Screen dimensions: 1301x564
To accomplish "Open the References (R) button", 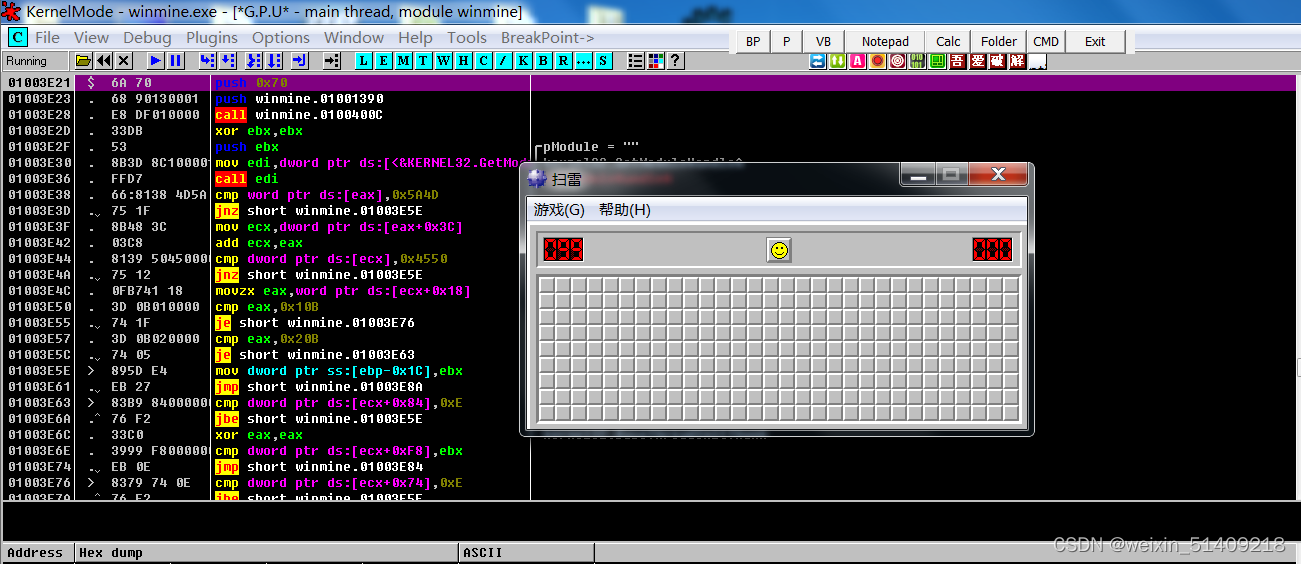I will [x=563, y=61].
